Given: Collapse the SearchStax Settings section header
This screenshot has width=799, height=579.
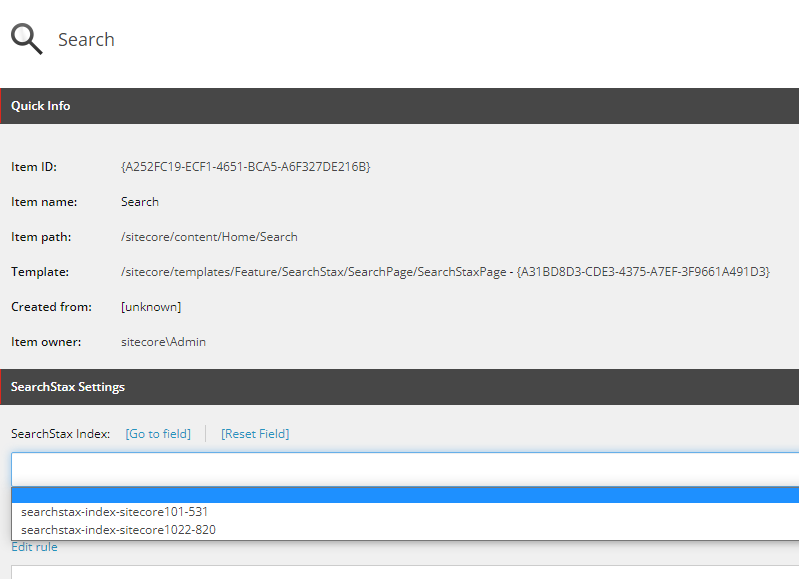Looking at the screenshot, I should [x=400, y=387].
